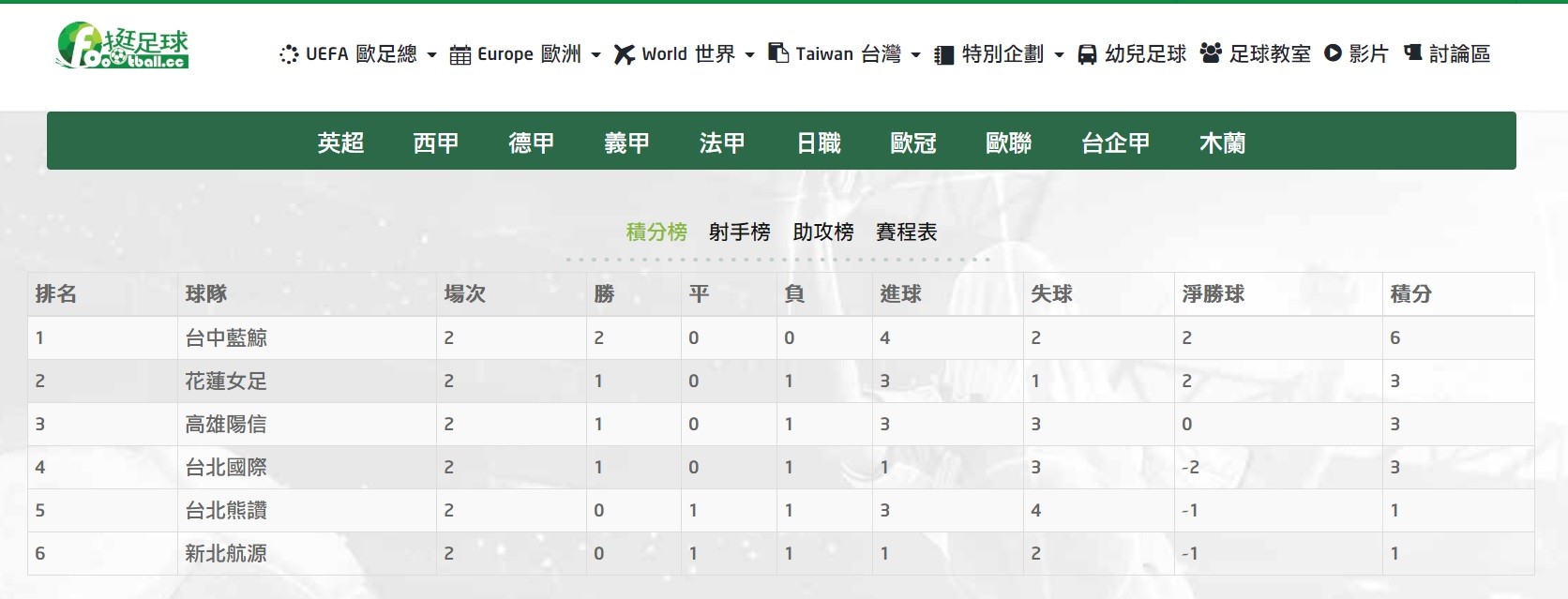Click the 平 column header
Image resolution: width=1568 pixels, height=599 pixels.
point(700,293)
